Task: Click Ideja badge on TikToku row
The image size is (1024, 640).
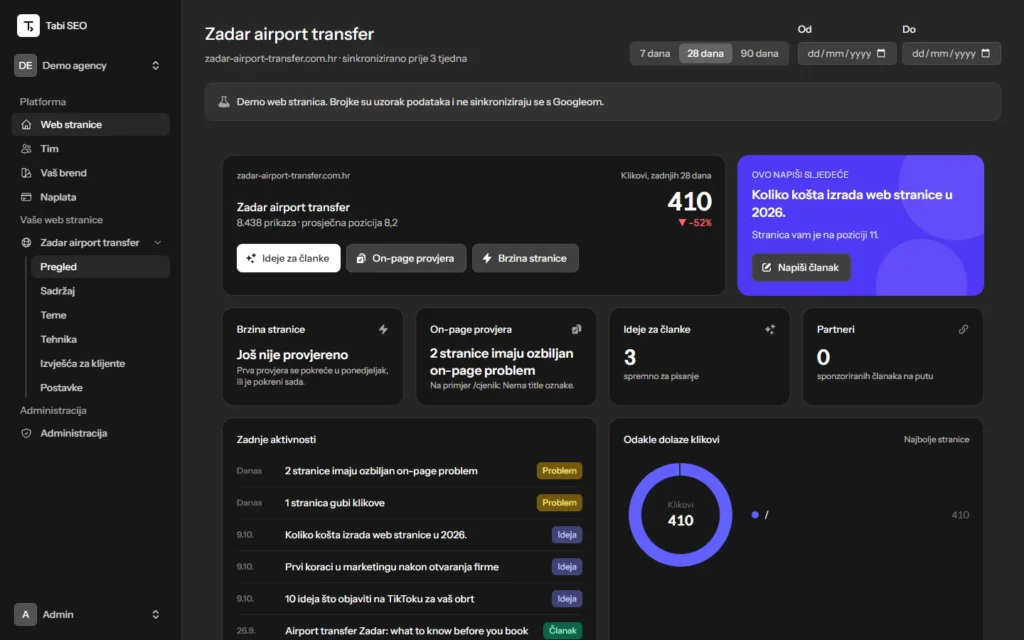Action: point(567,598)
